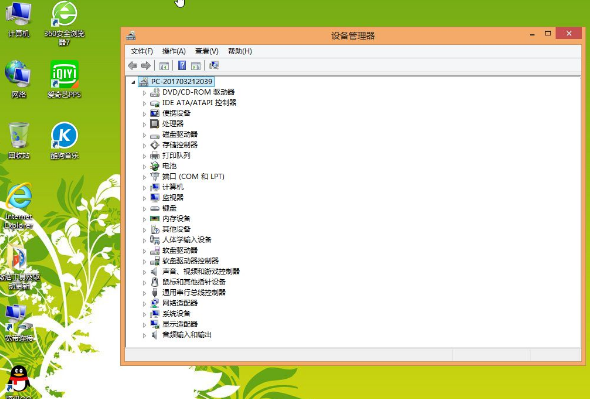Select the iQIYI 爱奇艺PPS desktop shortcut
This screenshot has height=399, width=590.
click(64, 79)
